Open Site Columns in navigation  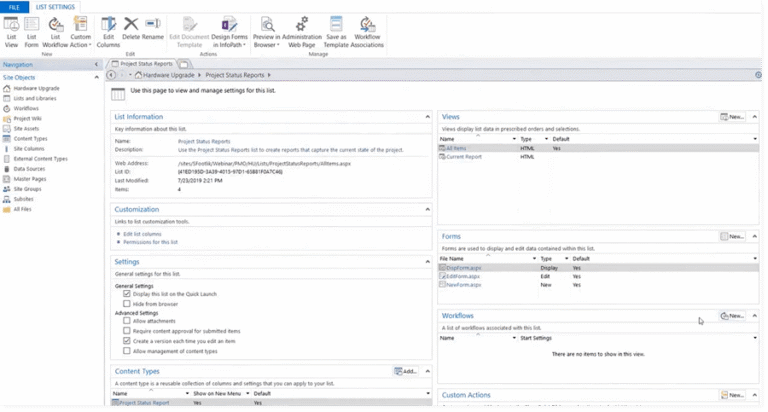point(29,148)
